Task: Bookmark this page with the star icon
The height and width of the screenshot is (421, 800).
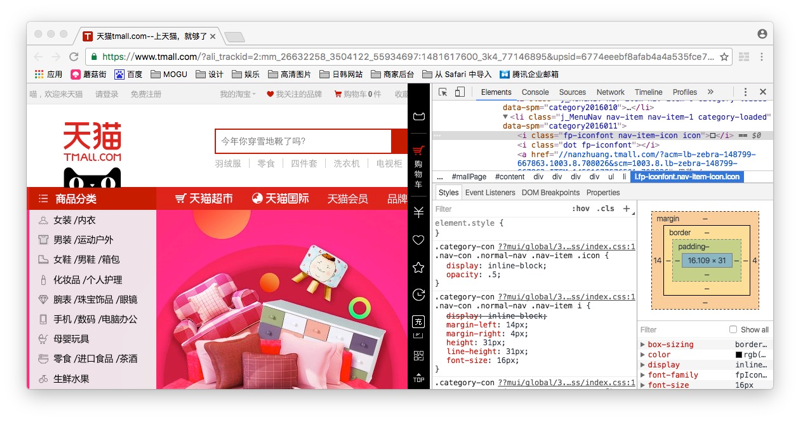Action: tap(724, 57)
